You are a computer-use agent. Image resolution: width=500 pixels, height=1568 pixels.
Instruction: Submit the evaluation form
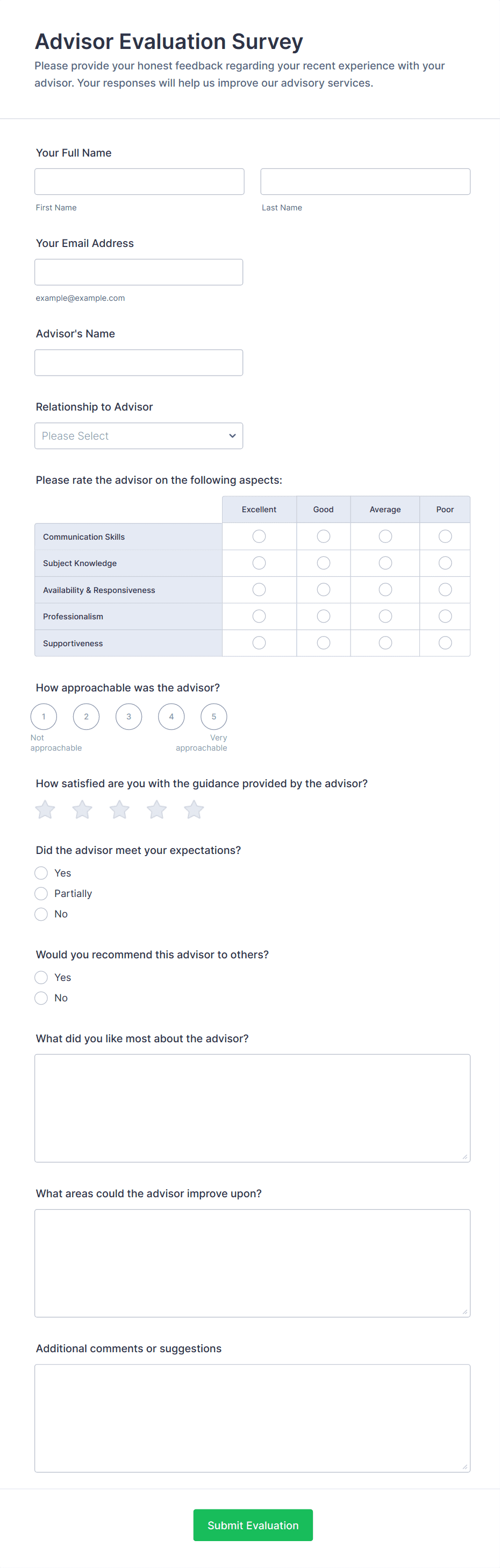tap(253, 1525)
